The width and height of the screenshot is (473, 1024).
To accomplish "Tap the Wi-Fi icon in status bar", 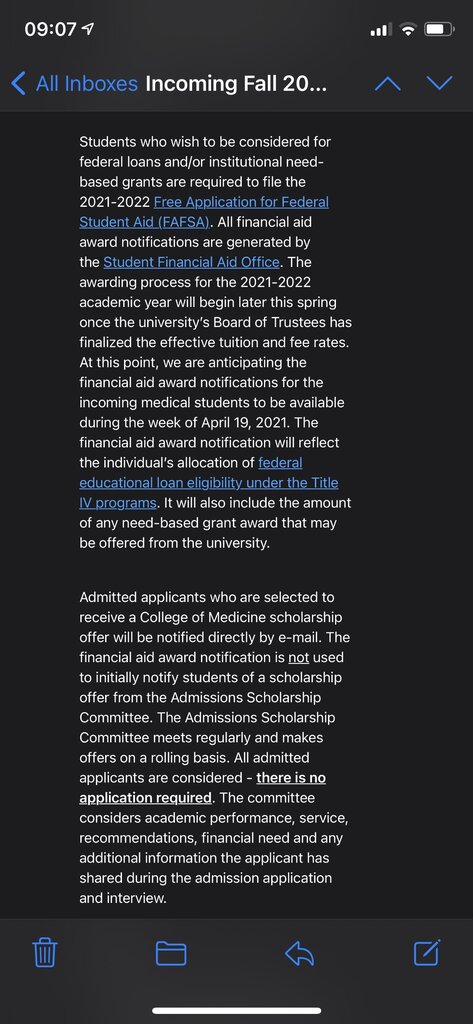I will [x=408, y=29].
